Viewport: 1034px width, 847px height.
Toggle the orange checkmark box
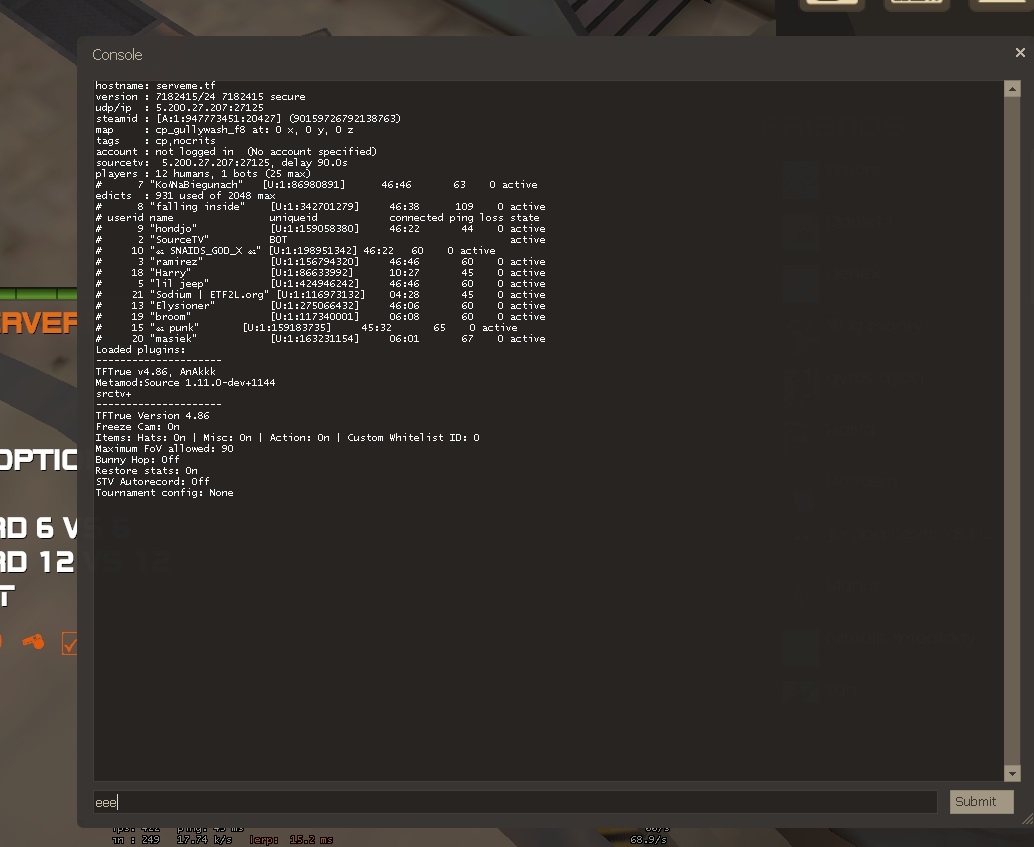(70, 643)
